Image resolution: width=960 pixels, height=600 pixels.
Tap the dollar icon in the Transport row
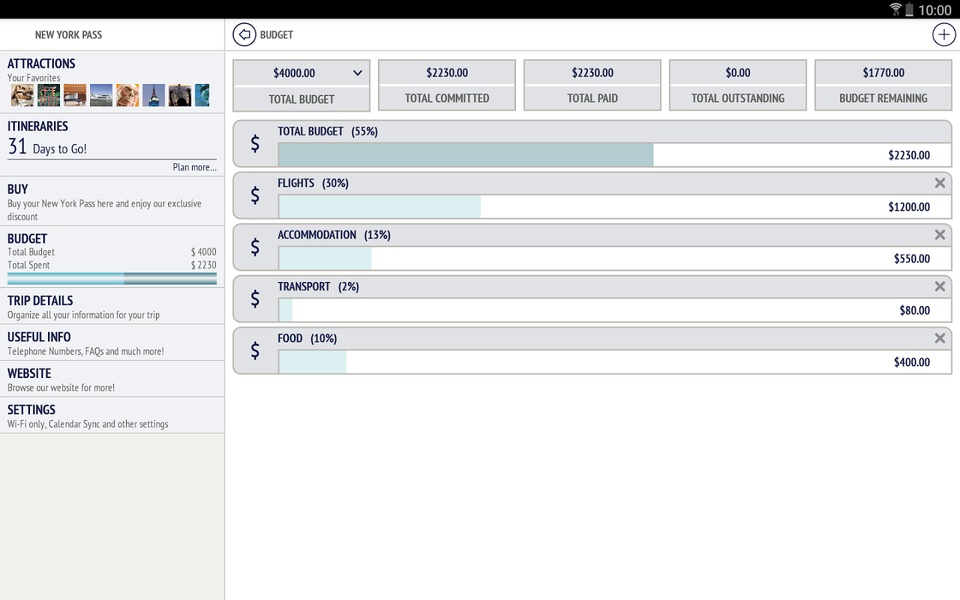click(x=255, y=299)
